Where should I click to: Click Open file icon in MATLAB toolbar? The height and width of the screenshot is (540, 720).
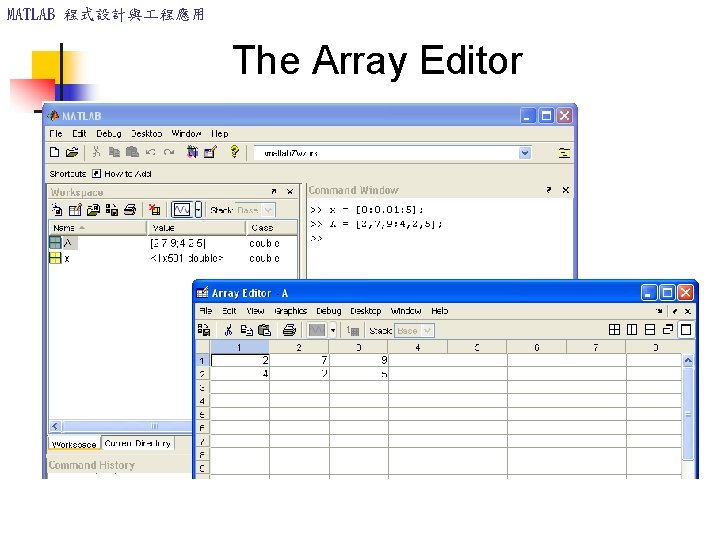pos(72,152)
